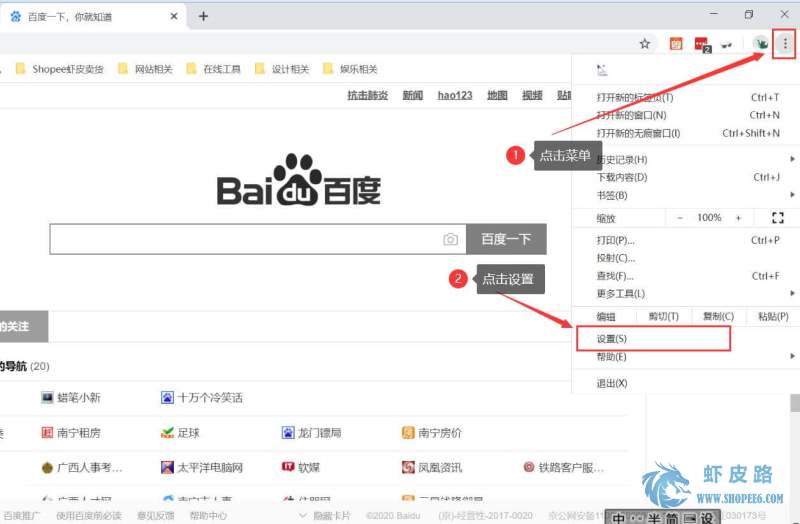Open the Shopee虾皮卖货 bookmark folder
The width and height of the screenshot is (800, 524).
(59, 69)
